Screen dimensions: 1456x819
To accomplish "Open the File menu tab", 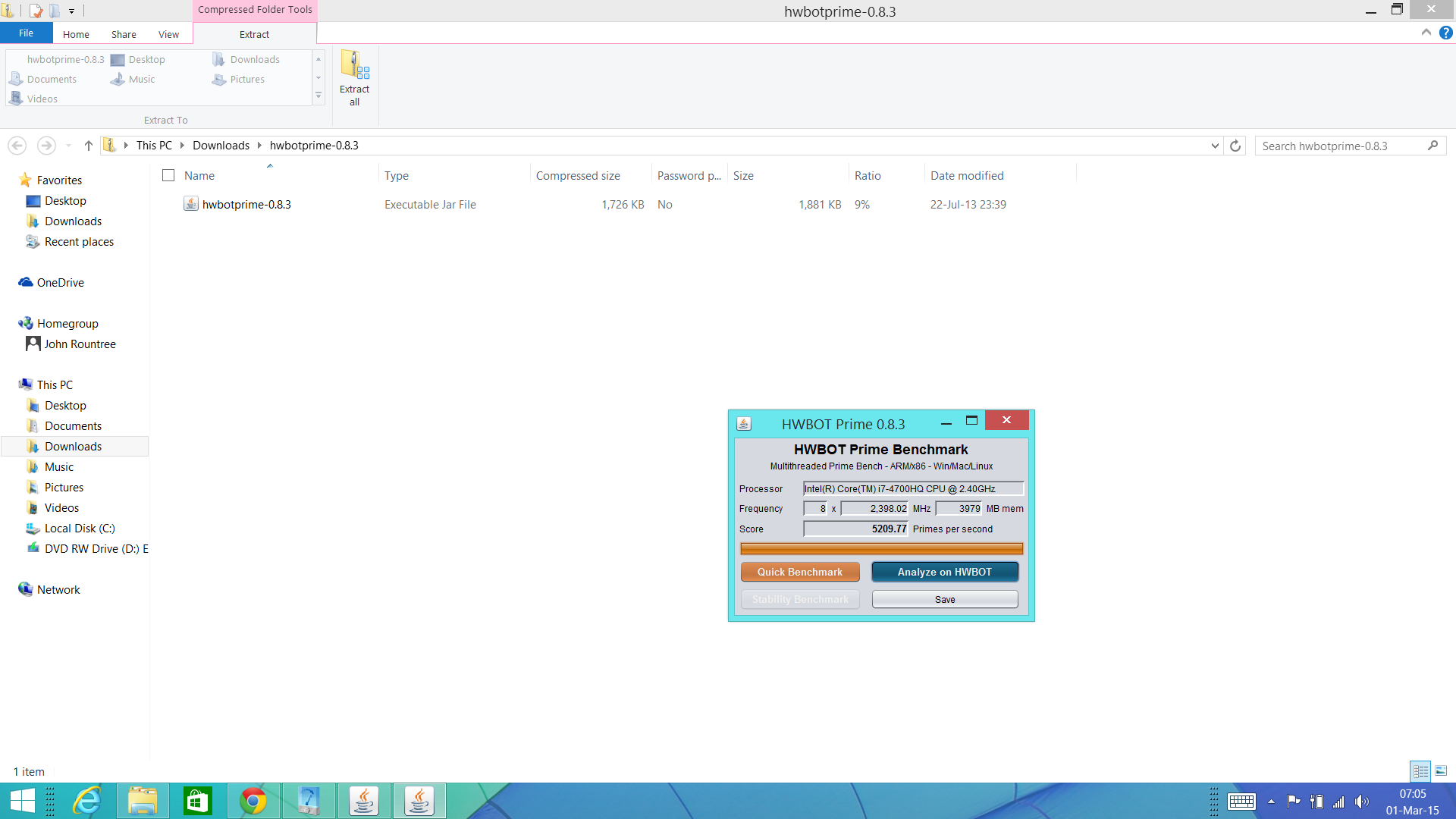I will (26, 33).
